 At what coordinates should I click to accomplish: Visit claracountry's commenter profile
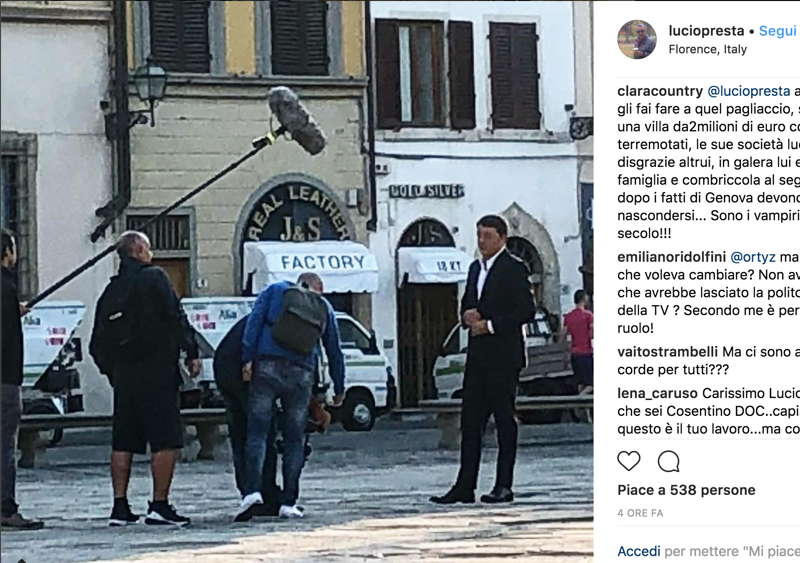[x=660, y=91]
